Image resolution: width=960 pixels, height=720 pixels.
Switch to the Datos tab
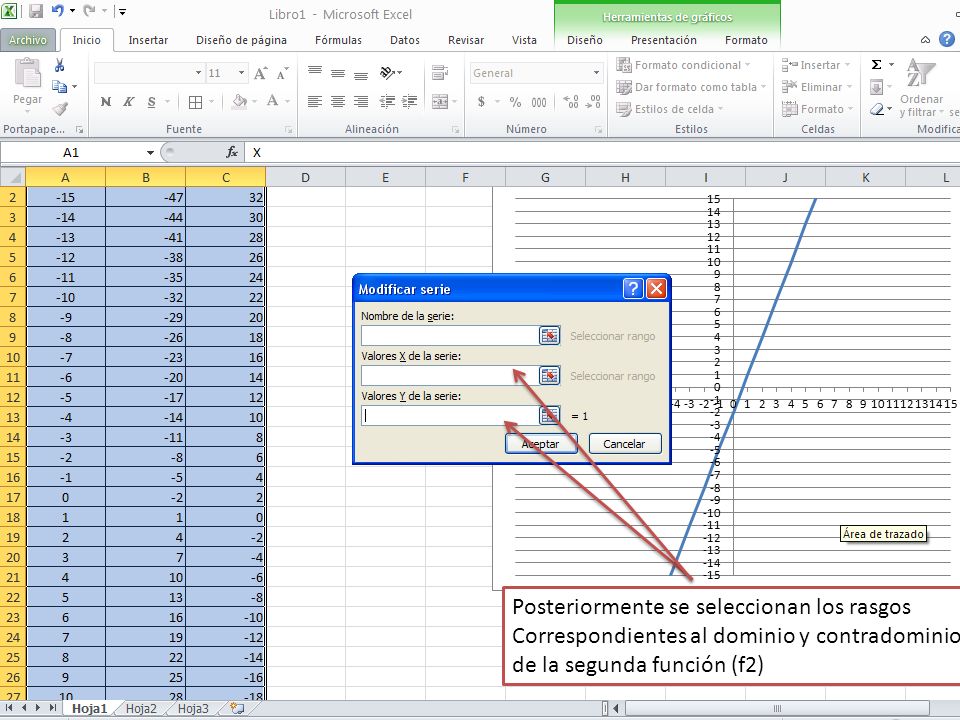point(405,40)
